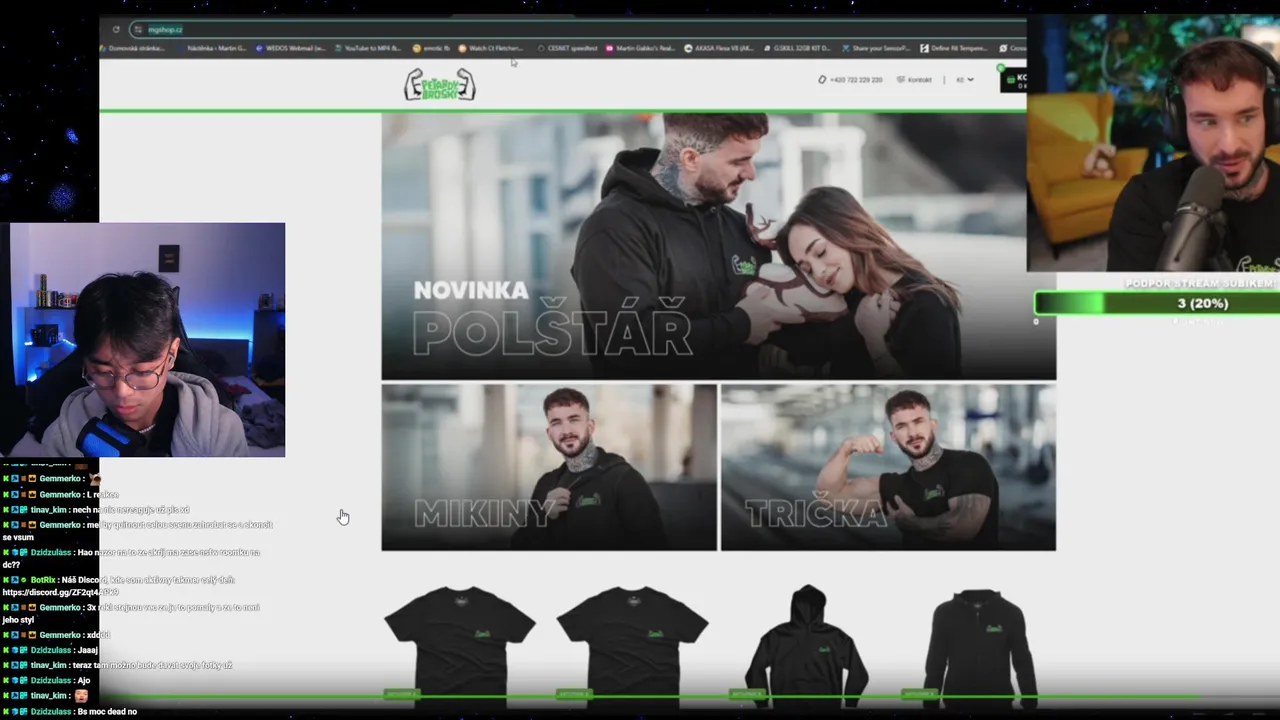The width and height of the screenshot is (1280, 720).
Task: Reload the page in the browser
Action: [116, 29]
